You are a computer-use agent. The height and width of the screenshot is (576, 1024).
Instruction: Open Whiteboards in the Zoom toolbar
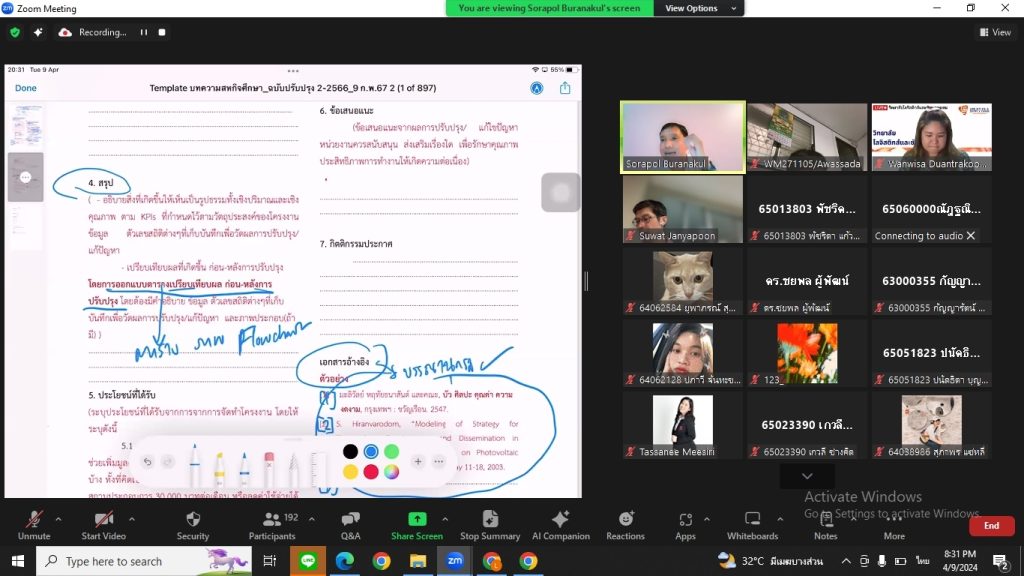[752, 525]
